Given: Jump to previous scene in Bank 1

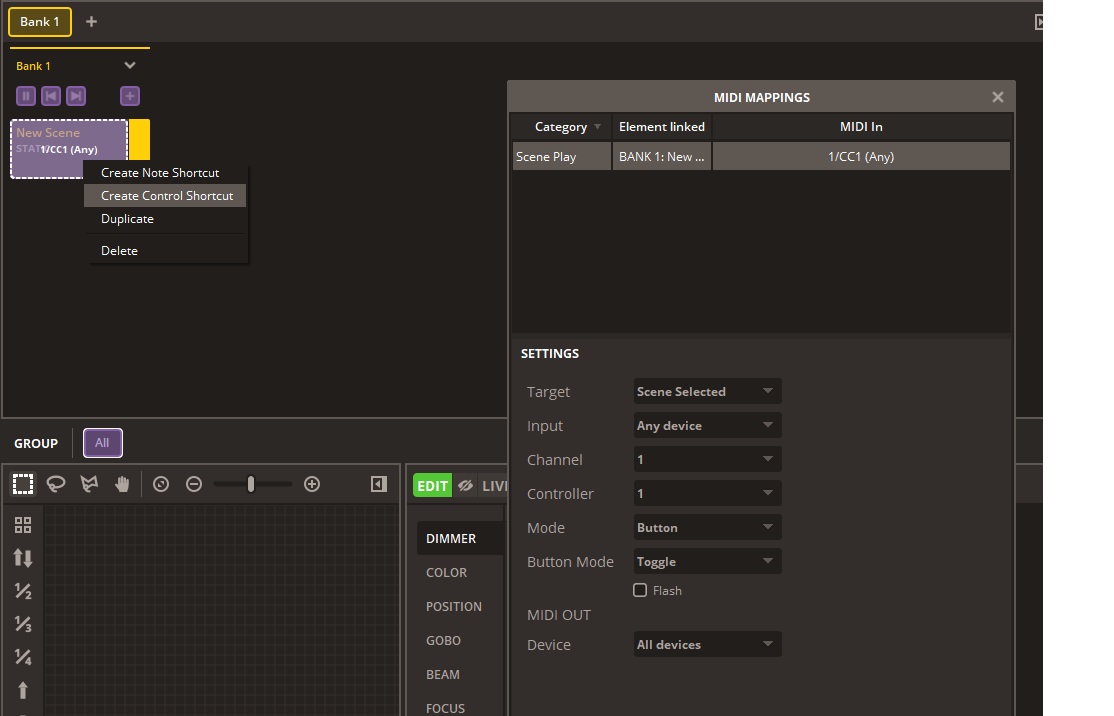Looking at the screenshot, I should click(50, 96).
